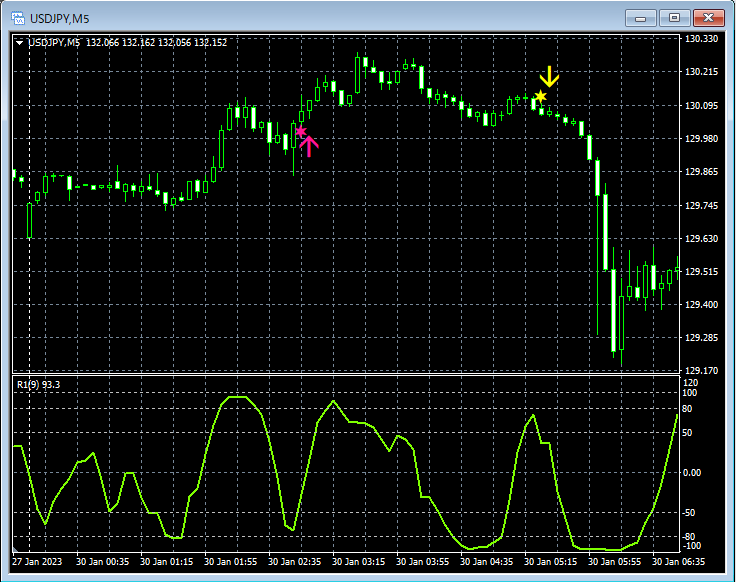Click the 27 Jan 2023 time label

coord(37,561)
